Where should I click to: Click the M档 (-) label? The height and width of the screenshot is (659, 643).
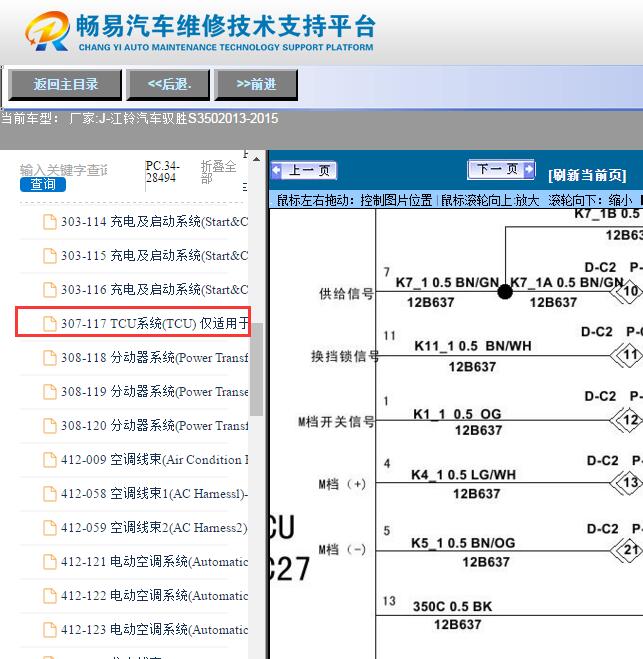[x=342, y=549]
